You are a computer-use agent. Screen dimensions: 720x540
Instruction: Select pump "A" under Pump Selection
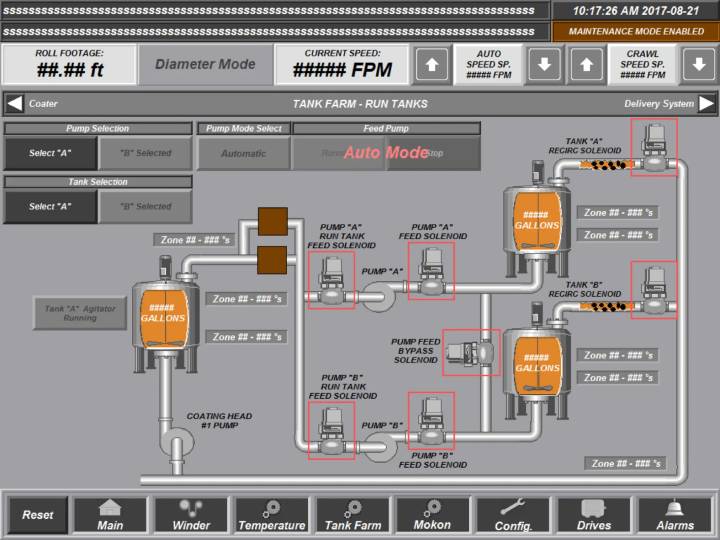(x=50, y=153)
